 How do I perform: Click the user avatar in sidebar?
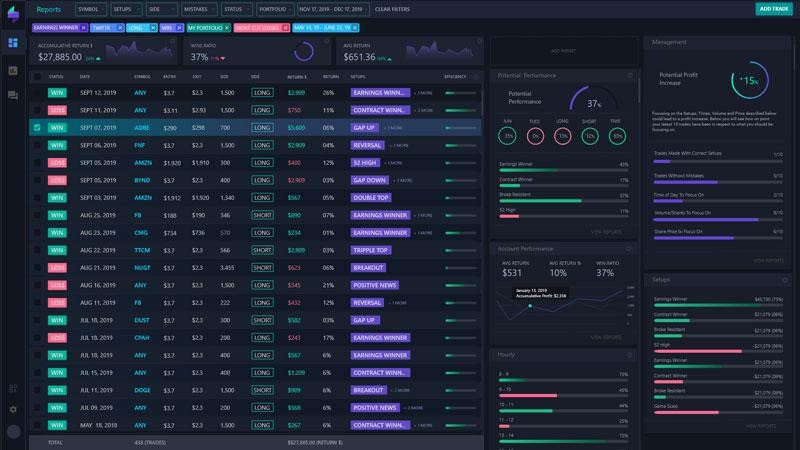click(13, 432)
